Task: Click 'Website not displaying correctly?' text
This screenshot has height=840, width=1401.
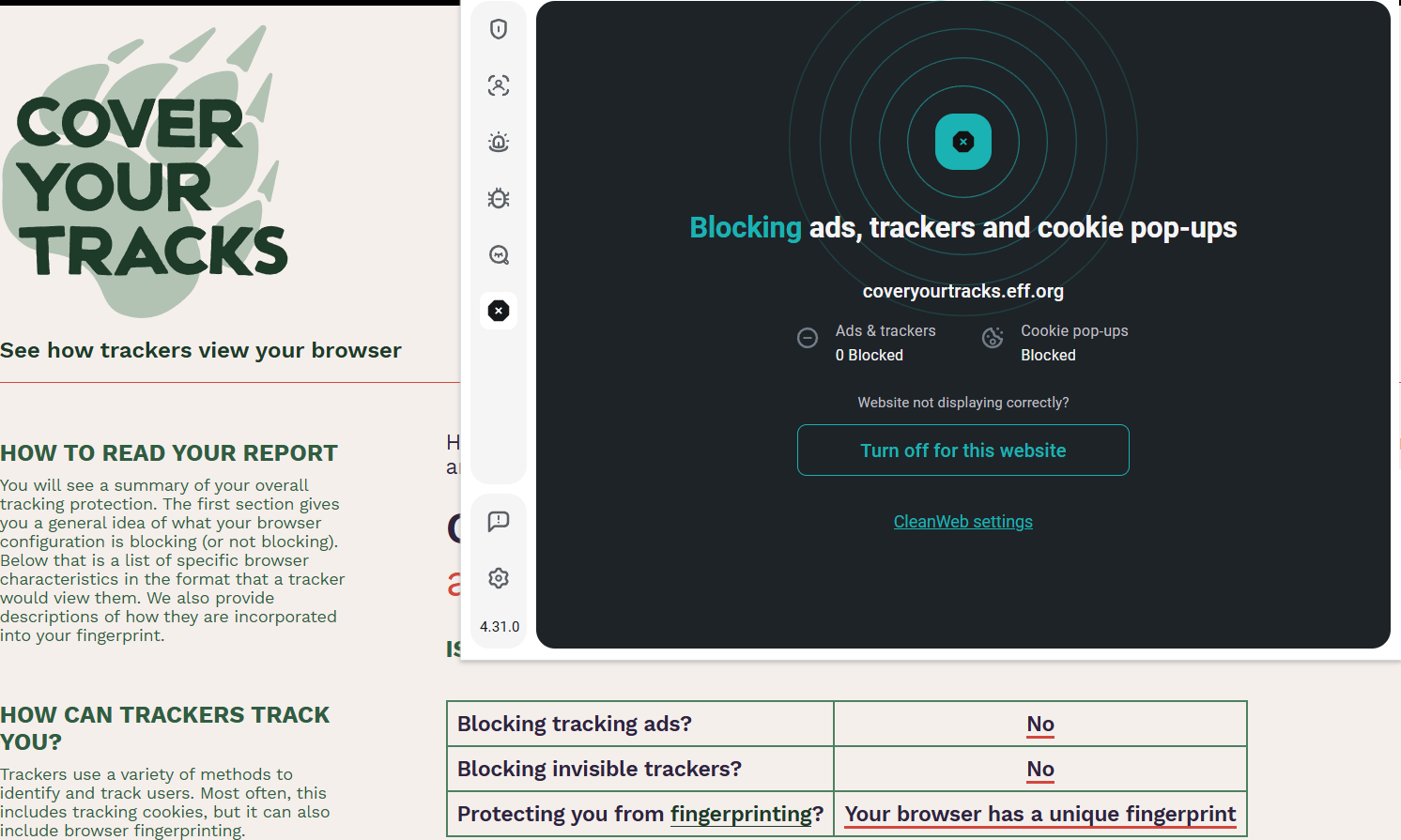Action: click(963, 403)
